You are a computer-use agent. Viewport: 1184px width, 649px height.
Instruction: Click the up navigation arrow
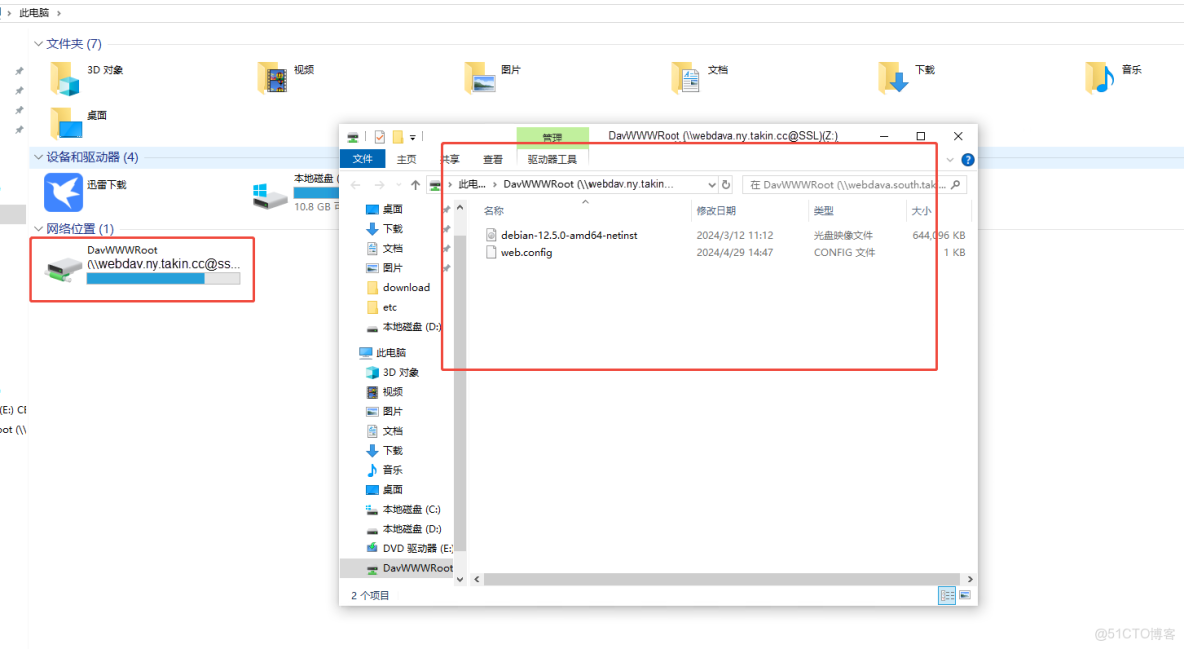pos(414,184)
